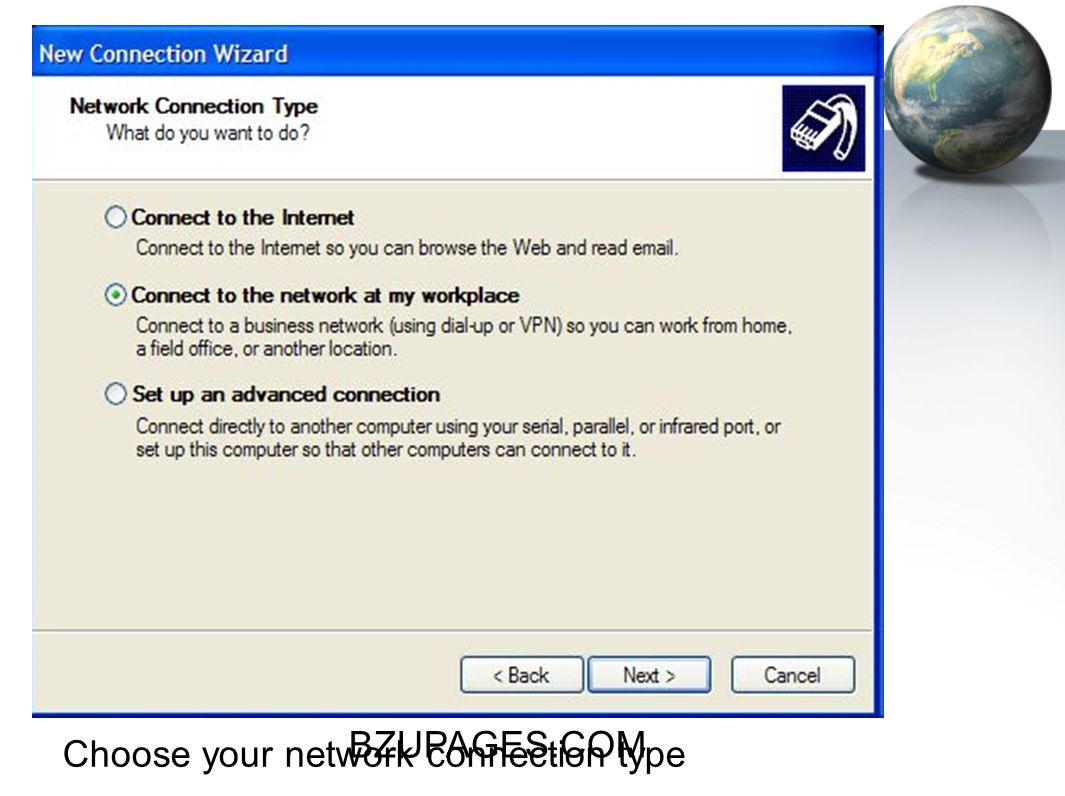Click the network cable plug icon
Screen dimensions: 1065x796
coord(823,128)
